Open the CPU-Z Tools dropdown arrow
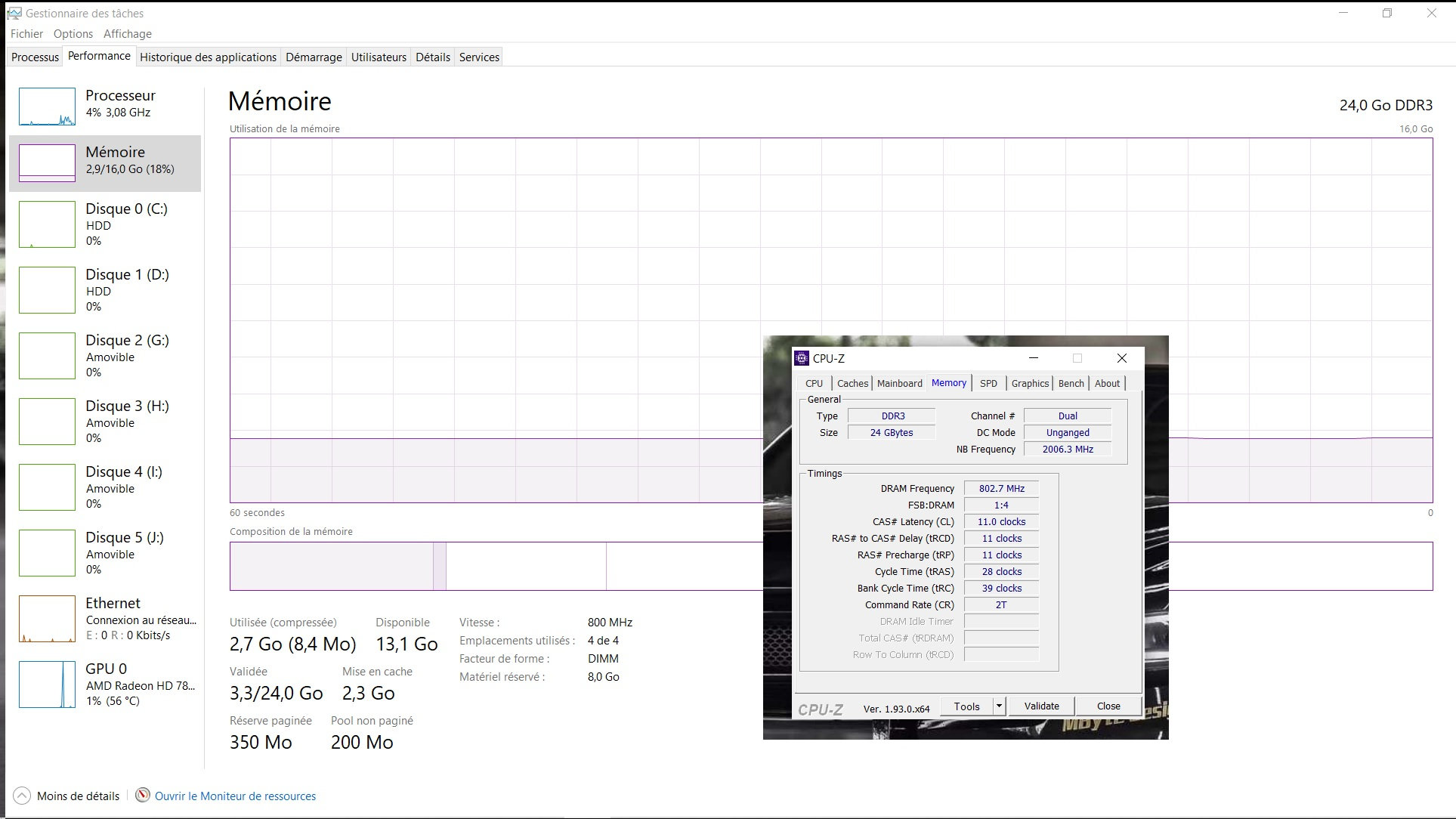Screen dimensions: 1456x819 click(x=999, y=706)
